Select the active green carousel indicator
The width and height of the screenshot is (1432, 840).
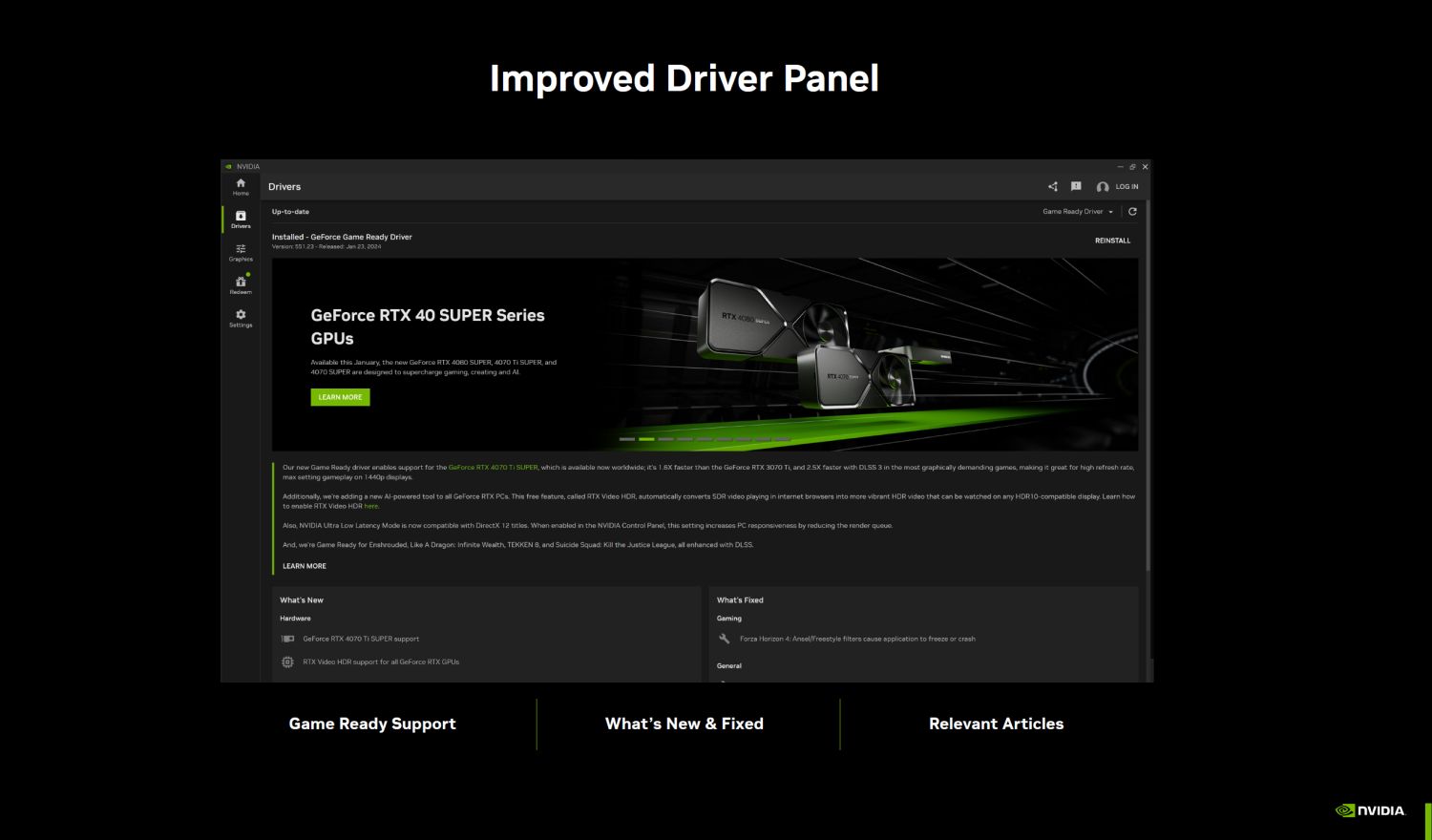click(646, 439)
